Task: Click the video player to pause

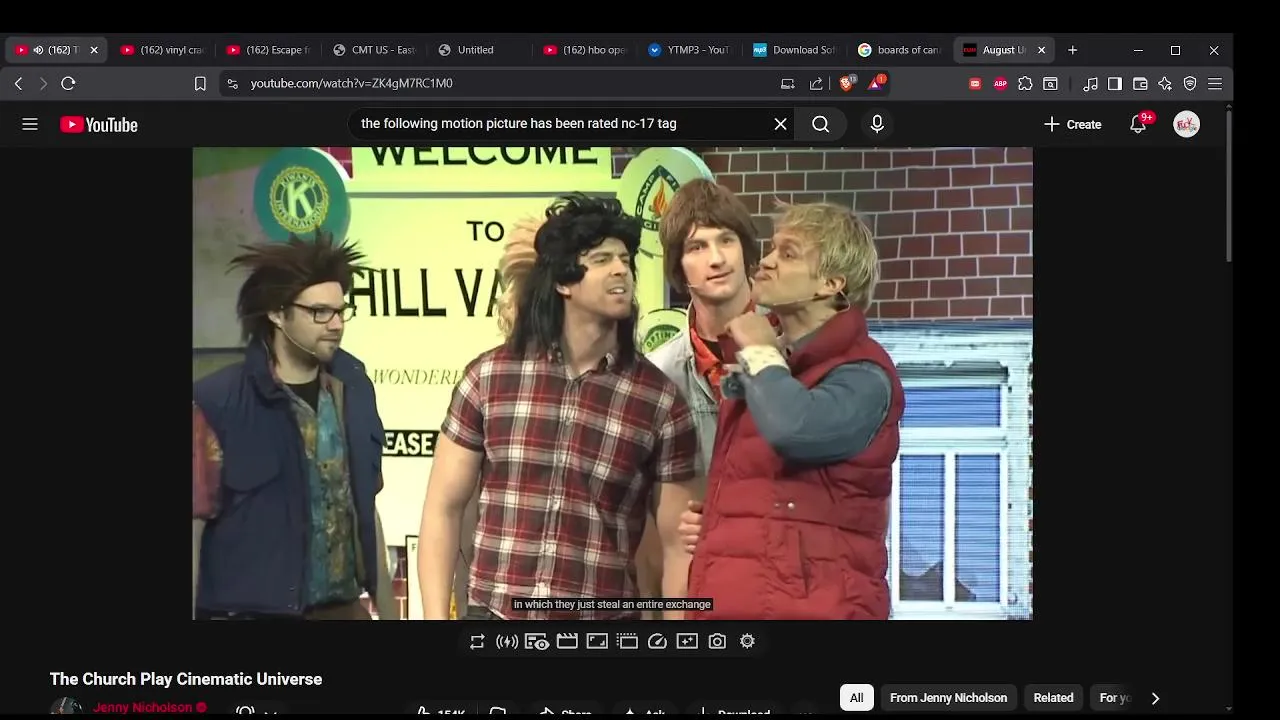Action: point(612,383)
